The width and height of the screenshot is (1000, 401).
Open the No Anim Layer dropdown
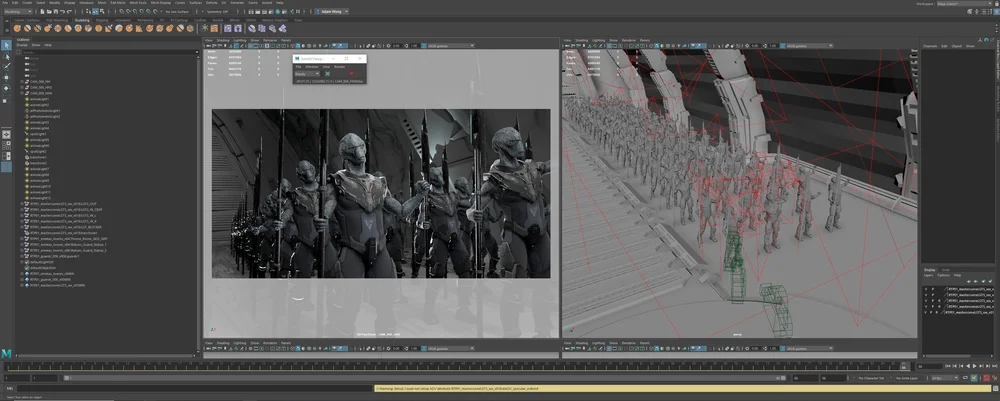[909, 378]
